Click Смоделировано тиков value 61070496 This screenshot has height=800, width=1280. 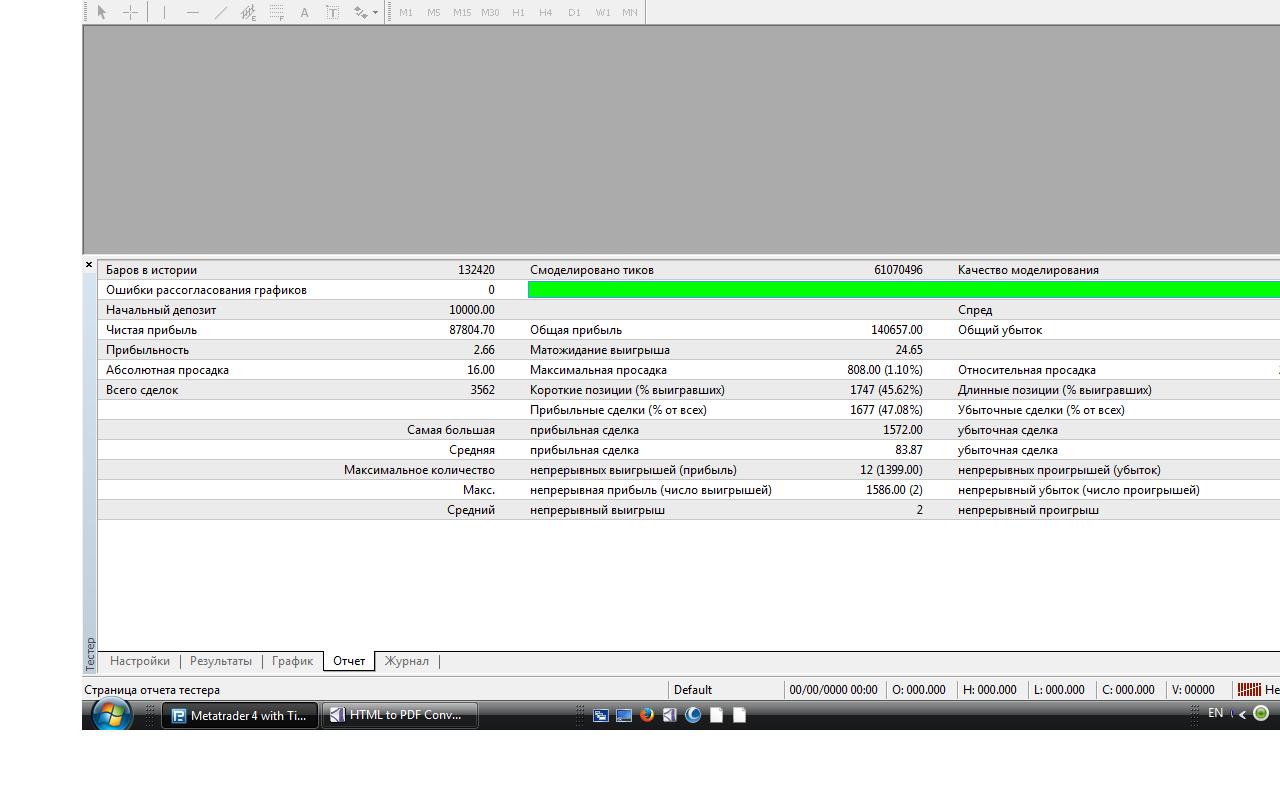pos(898,270)
